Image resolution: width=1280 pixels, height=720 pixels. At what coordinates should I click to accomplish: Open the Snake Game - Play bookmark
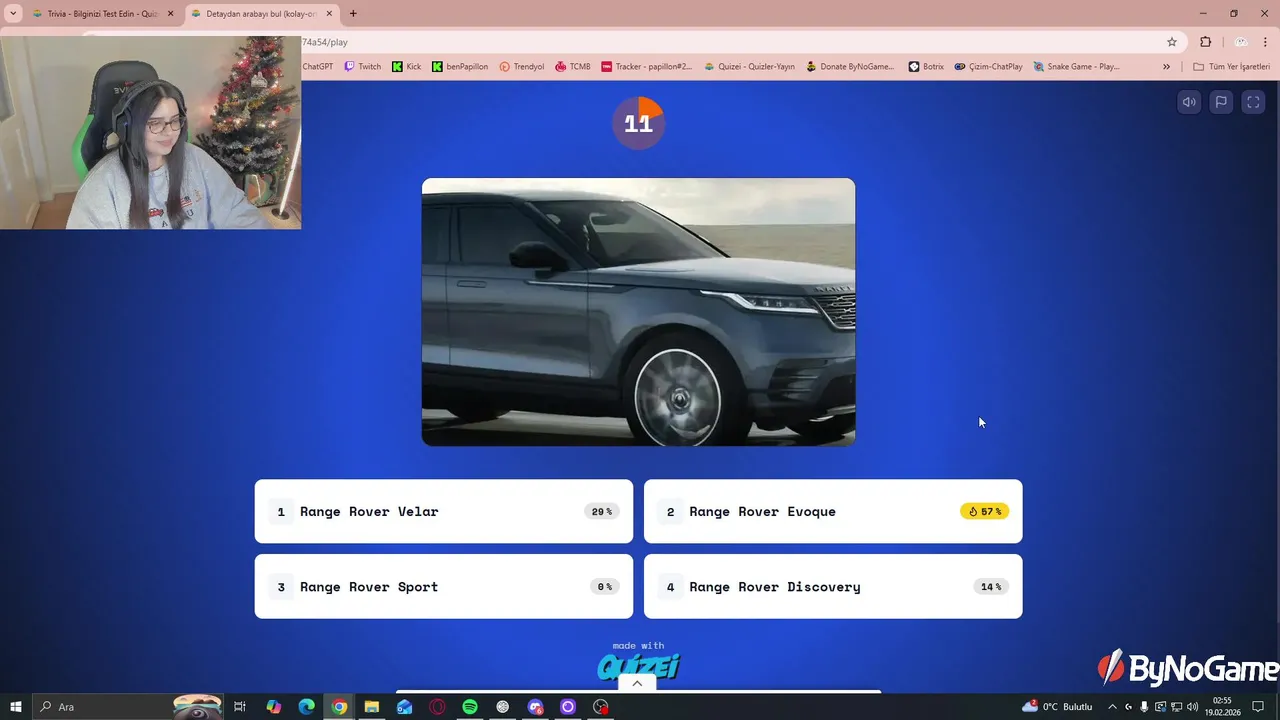[x=1076, y=67]
